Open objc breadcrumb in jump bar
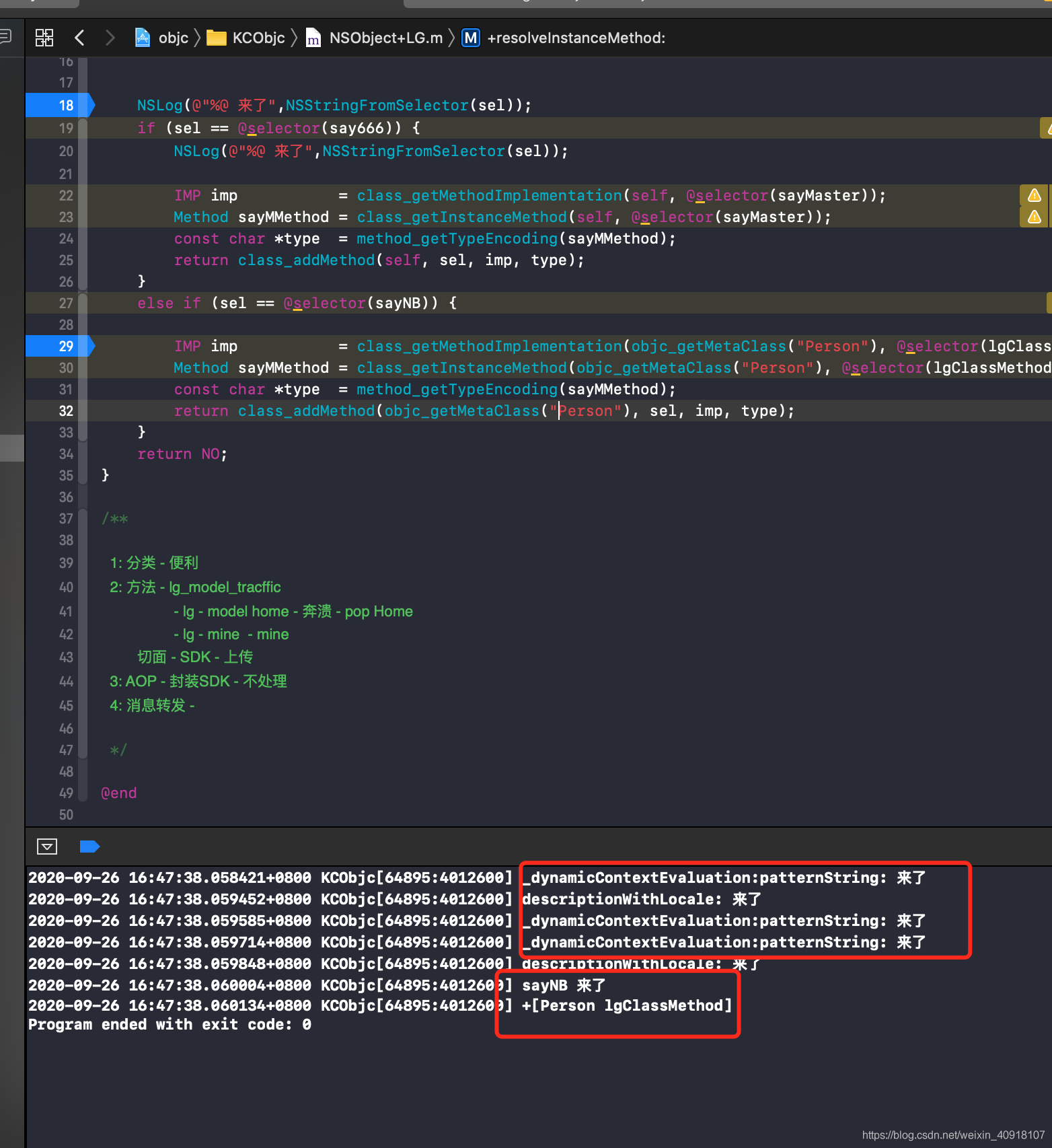Viewport: 1052px width, 1148px height. pos(174,38)
